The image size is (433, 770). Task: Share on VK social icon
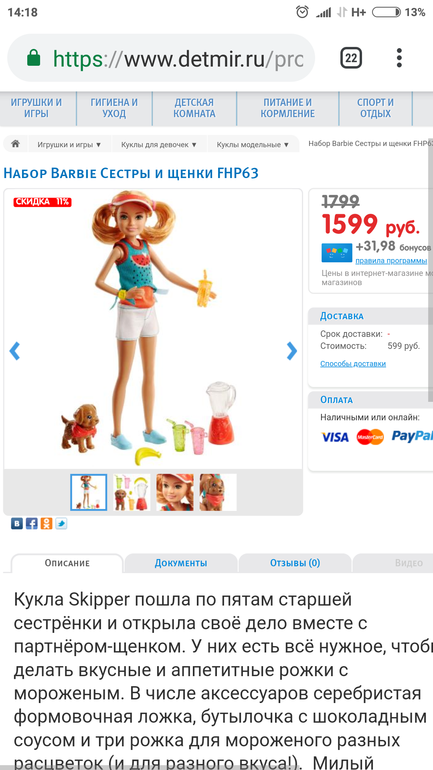(17, 523)
